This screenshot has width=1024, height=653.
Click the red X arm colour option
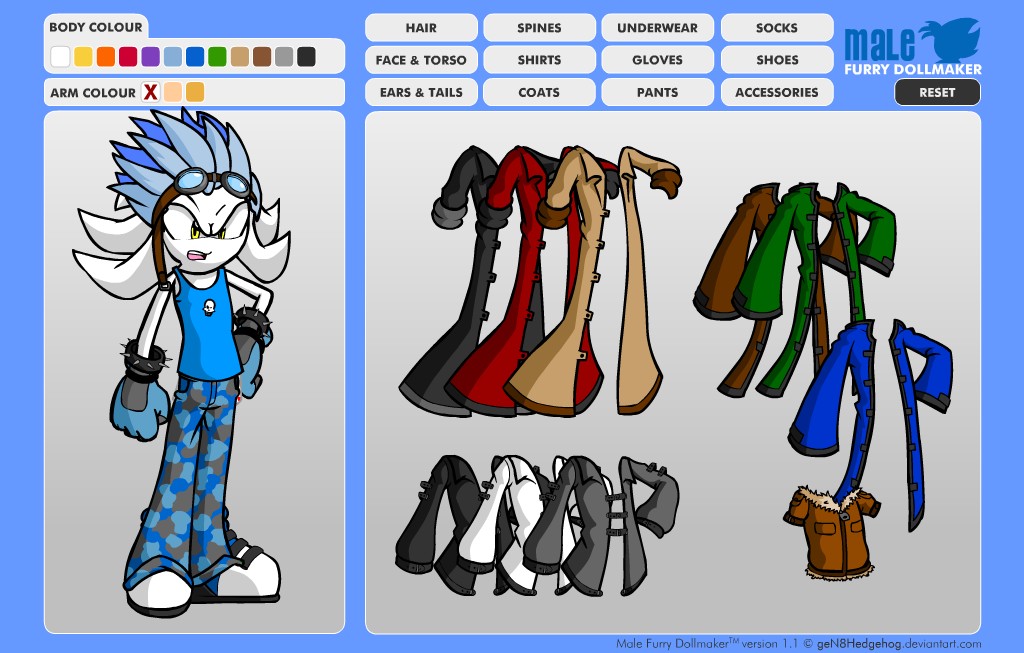click(x=151, y=92)
